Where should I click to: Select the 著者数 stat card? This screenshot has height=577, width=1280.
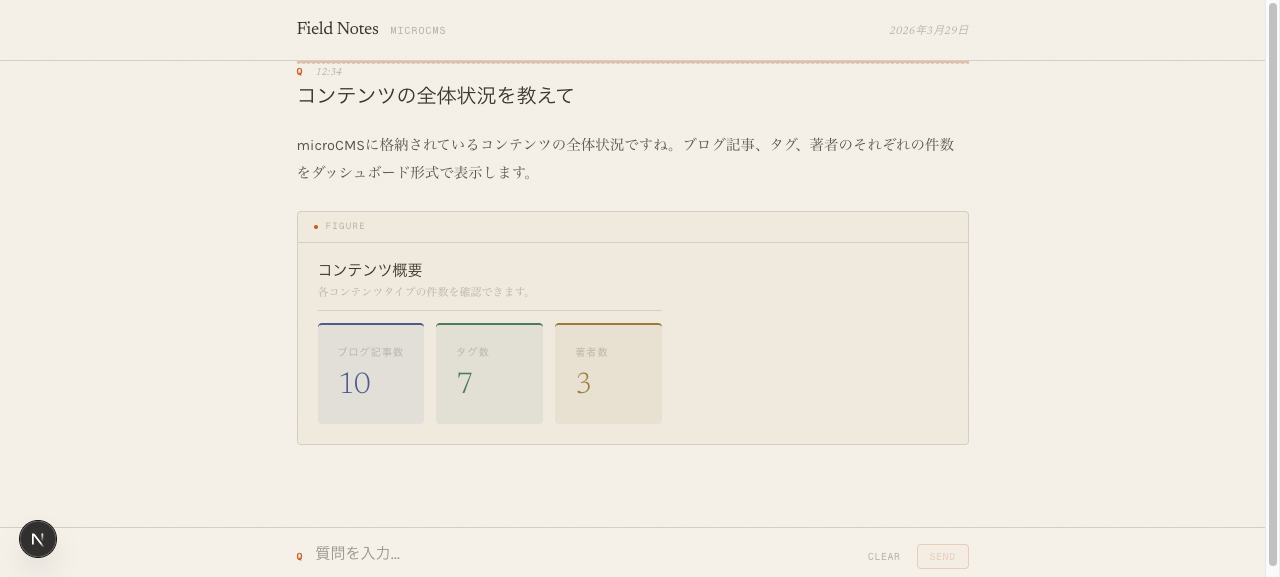[x=608, y=373]
